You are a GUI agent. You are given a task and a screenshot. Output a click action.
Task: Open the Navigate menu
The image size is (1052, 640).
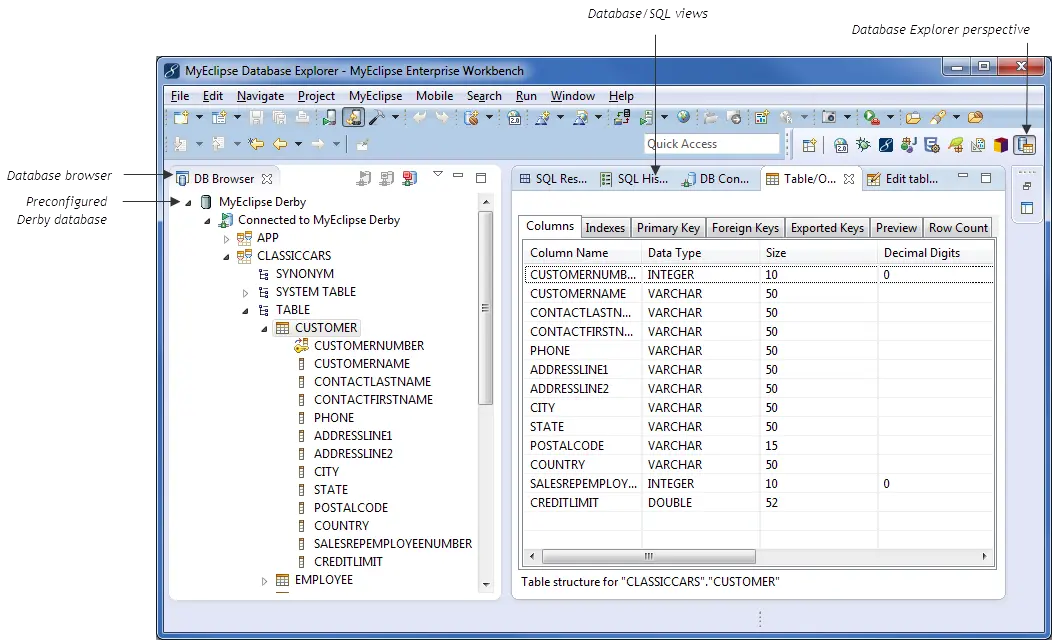[x=260, y=96]
